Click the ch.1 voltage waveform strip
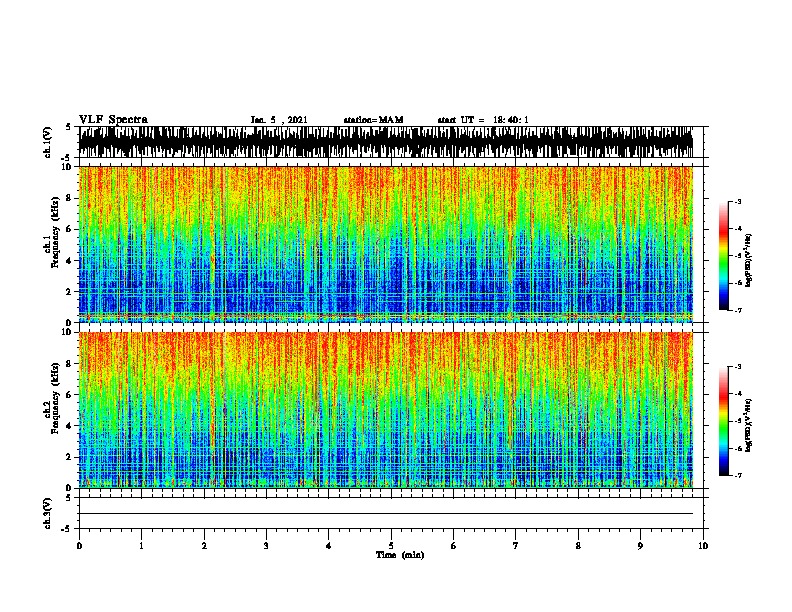This screenshot has width=792, height=612. [386, 142]
